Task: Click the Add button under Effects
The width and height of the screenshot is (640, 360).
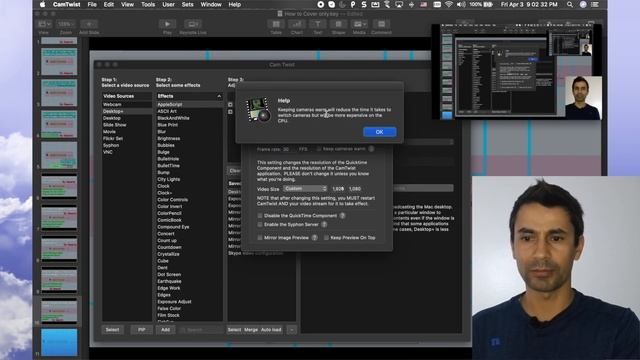Action: click(x=165, y=330)
